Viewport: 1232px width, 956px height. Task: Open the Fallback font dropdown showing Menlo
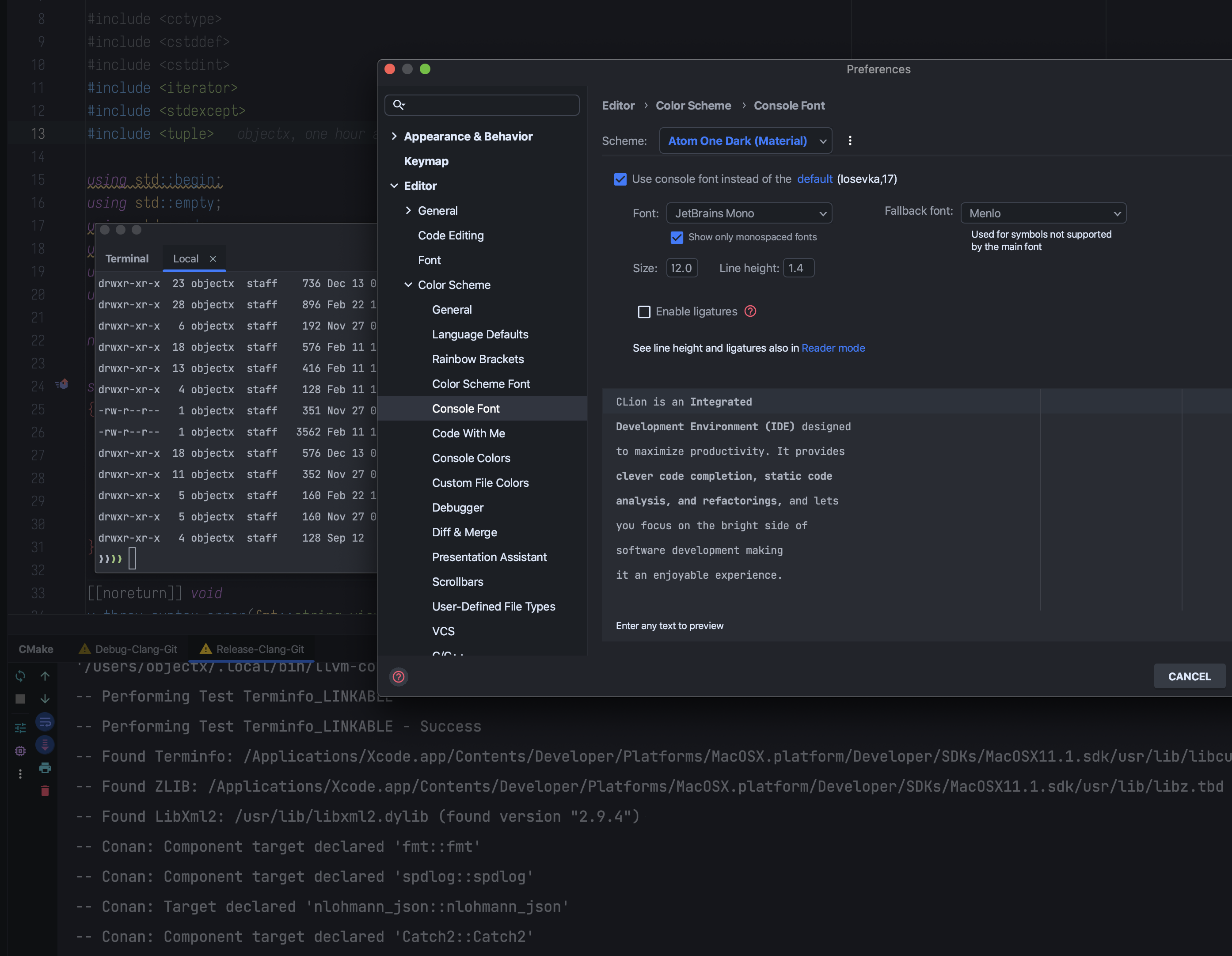pos(1043,213)
